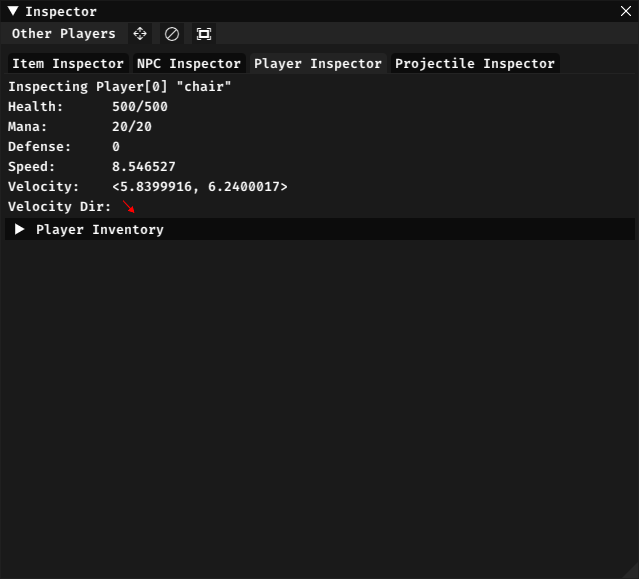Click the Inspector title text
Viewport: 639px width, 579px height.
coord(61,11)
